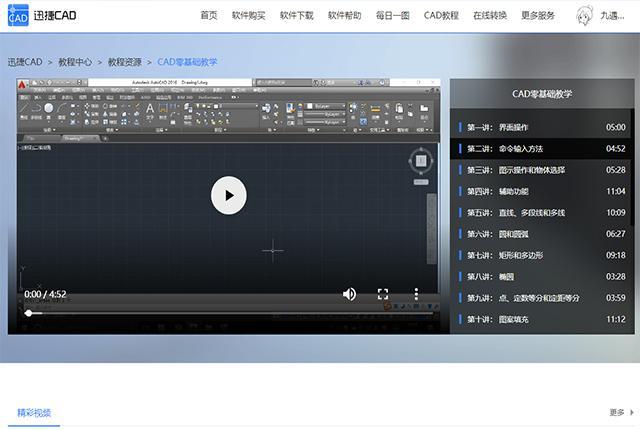Click the video progress bar
Screen dimensions: 640x430
(231, 313)
